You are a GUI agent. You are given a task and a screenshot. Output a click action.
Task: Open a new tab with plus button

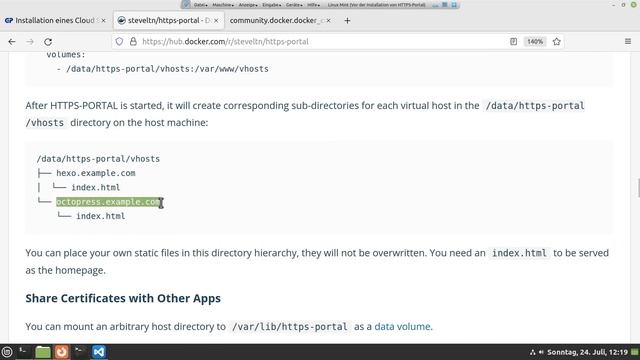tap(347, 20)
